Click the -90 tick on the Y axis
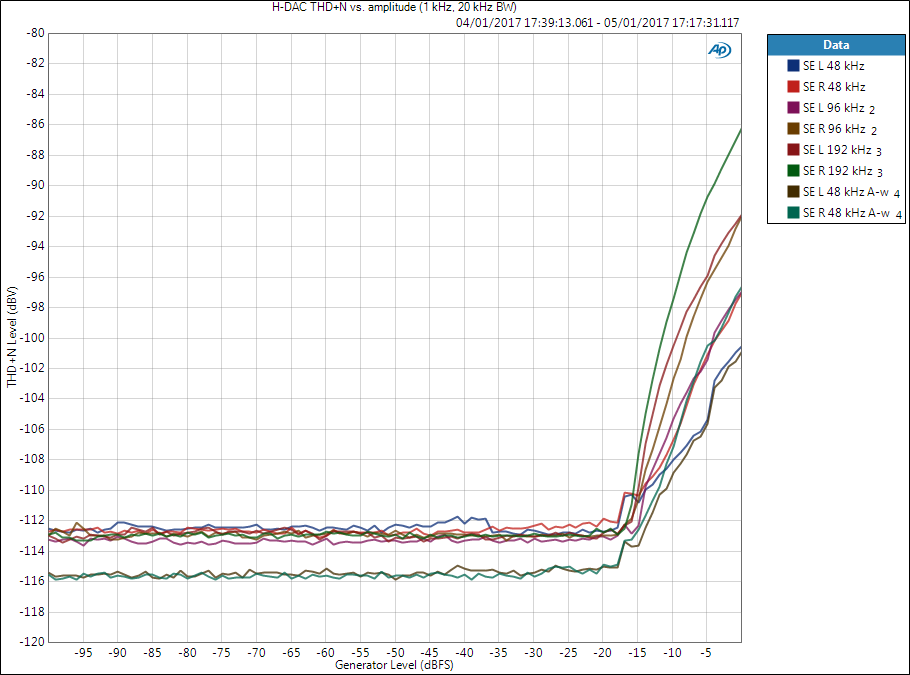The image size is (910, 675). [x=35, y=185]
